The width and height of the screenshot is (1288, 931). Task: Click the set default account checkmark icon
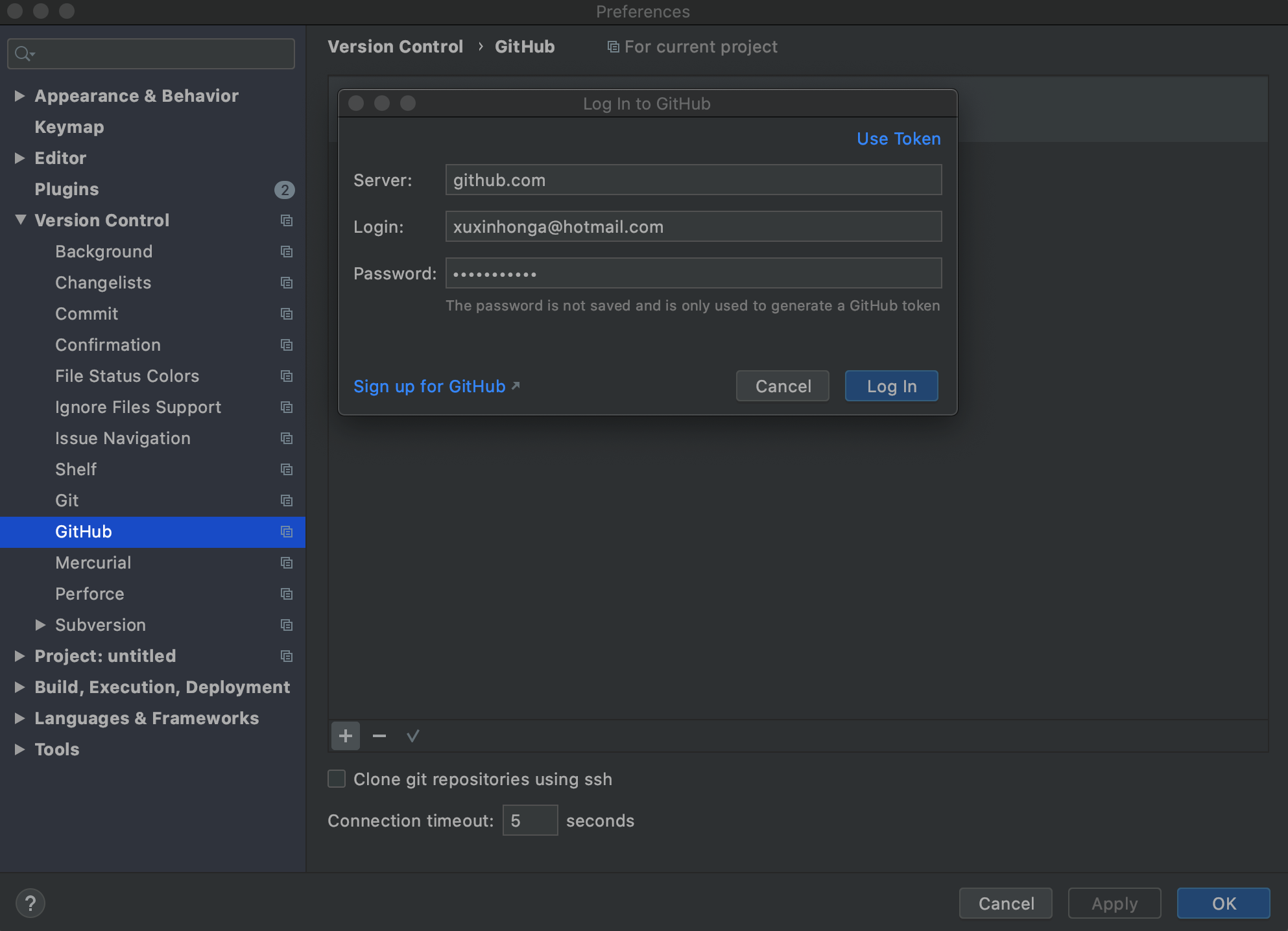pyautogui.click(x=413, y=736)
